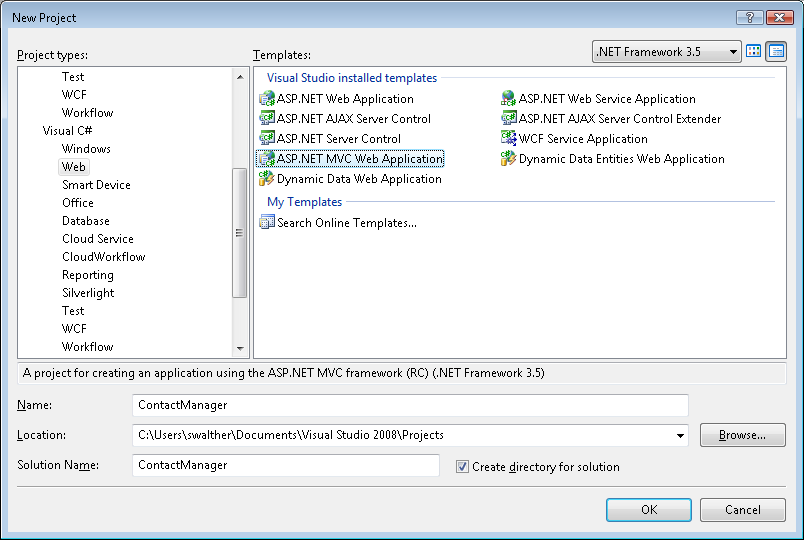
Task: Pick the WCF Service Application template icon
Action: coord(508,139)
